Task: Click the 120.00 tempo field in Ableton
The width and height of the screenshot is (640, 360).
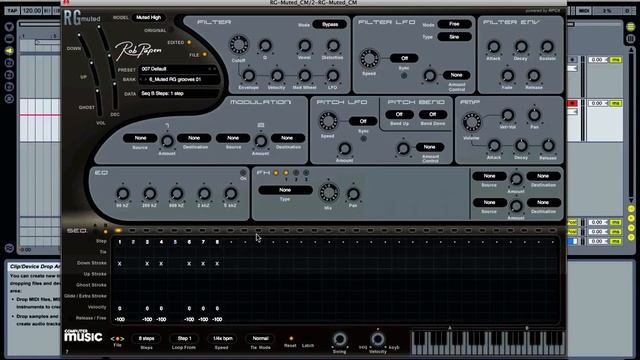Action: coord(32,11)
